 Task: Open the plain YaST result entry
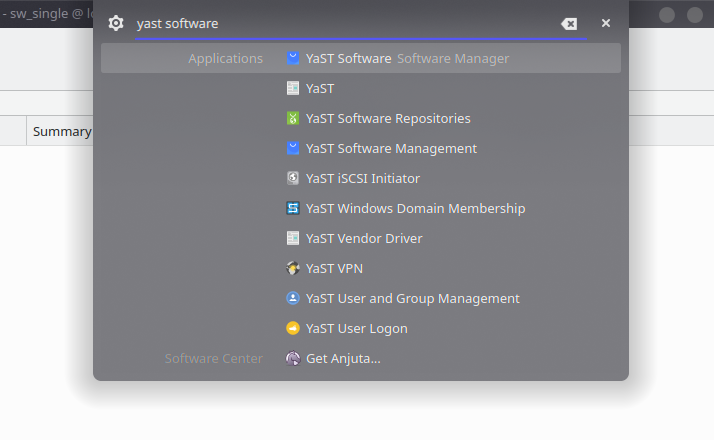[x=361, y=88]
